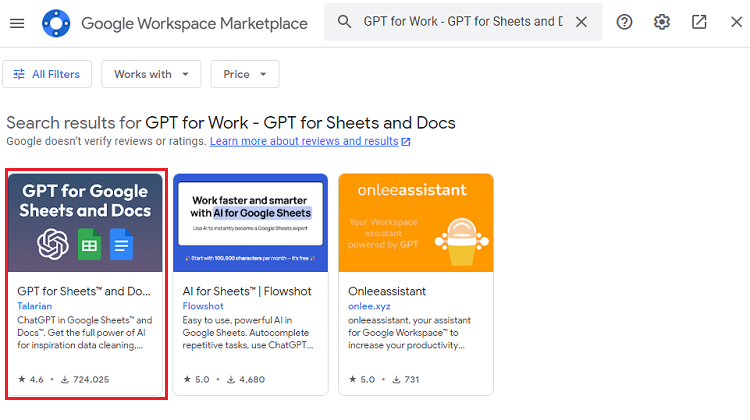
Task: Click the Search results for heading
Action: (x=231, y=123)
